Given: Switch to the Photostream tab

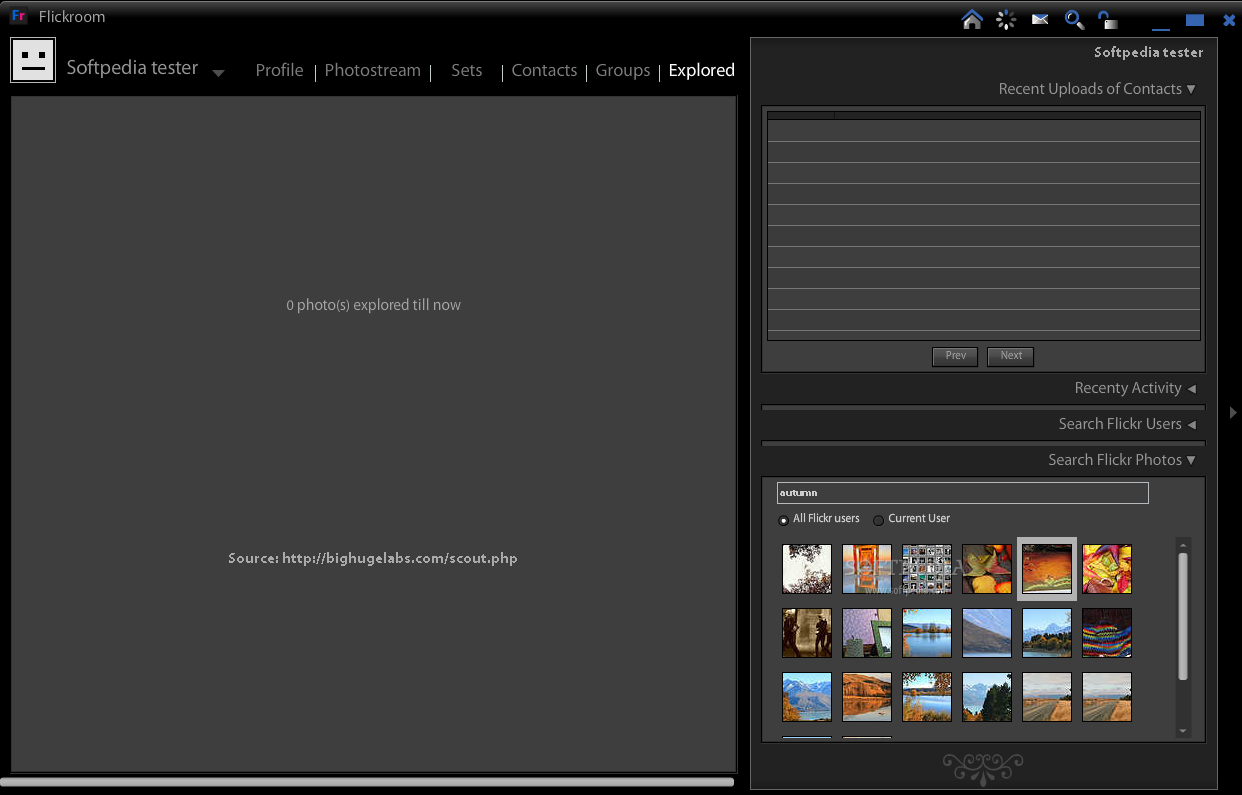Looking at the screenshot, I should tap(372, 70).
